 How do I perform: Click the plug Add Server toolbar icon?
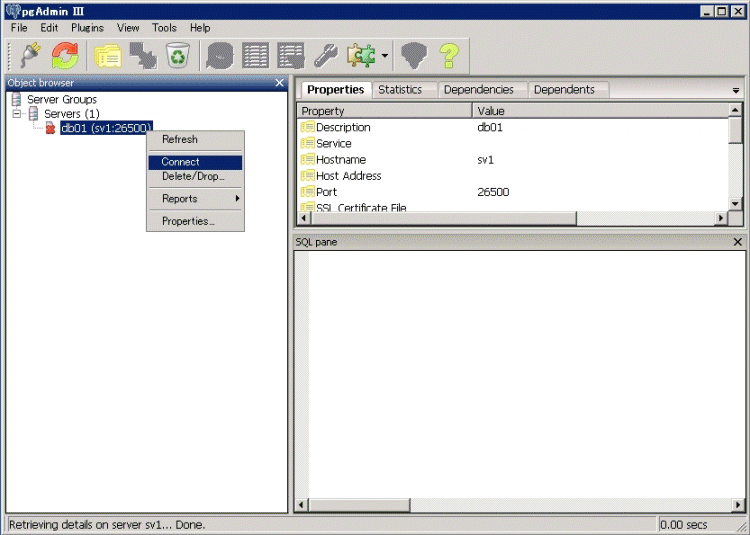point(30,55)
